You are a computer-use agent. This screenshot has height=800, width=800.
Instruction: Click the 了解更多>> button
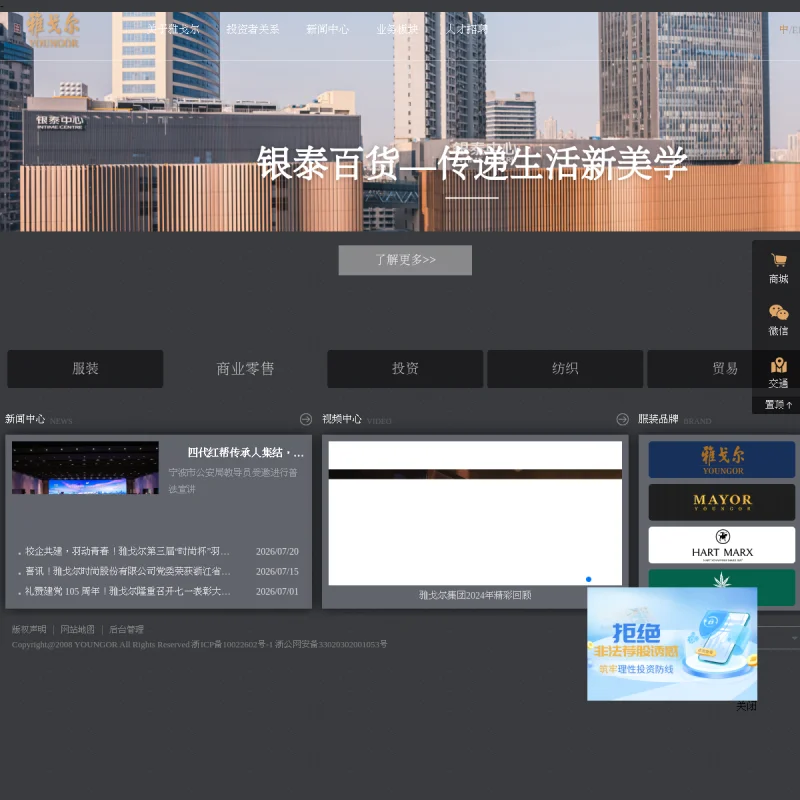[x=405, y=260]
